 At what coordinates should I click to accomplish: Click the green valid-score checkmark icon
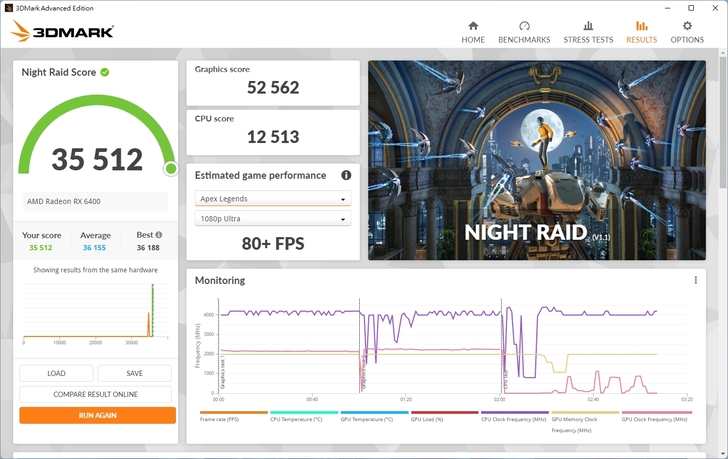105,72
